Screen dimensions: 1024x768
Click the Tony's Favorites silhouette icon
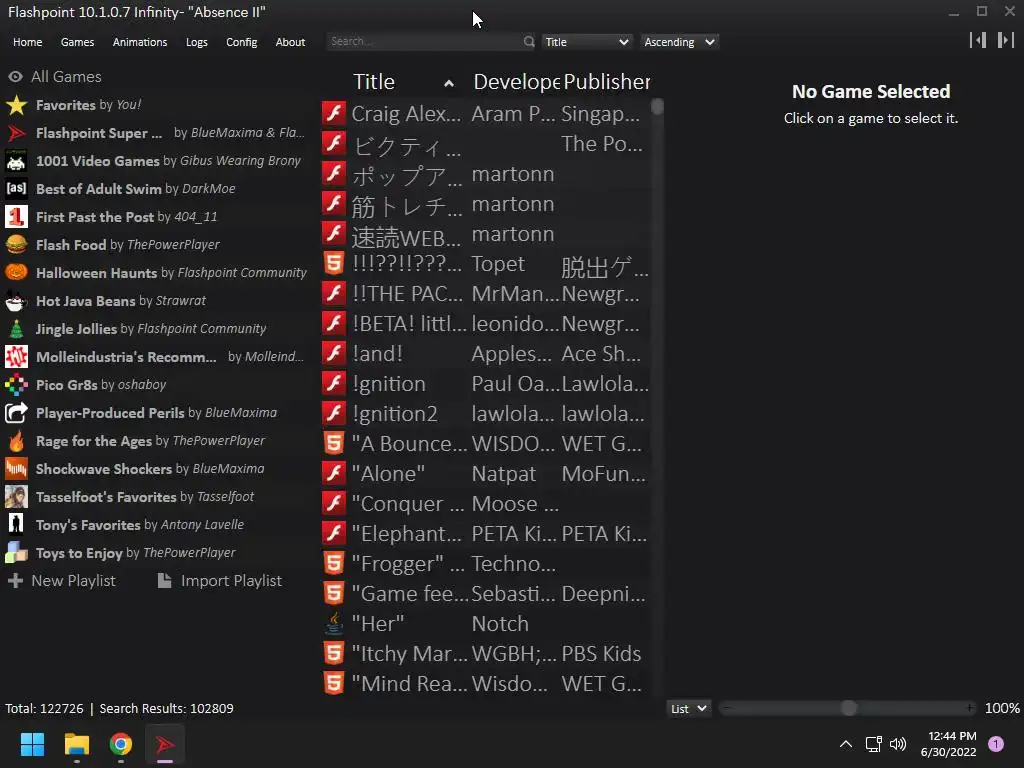pos(16,524)
